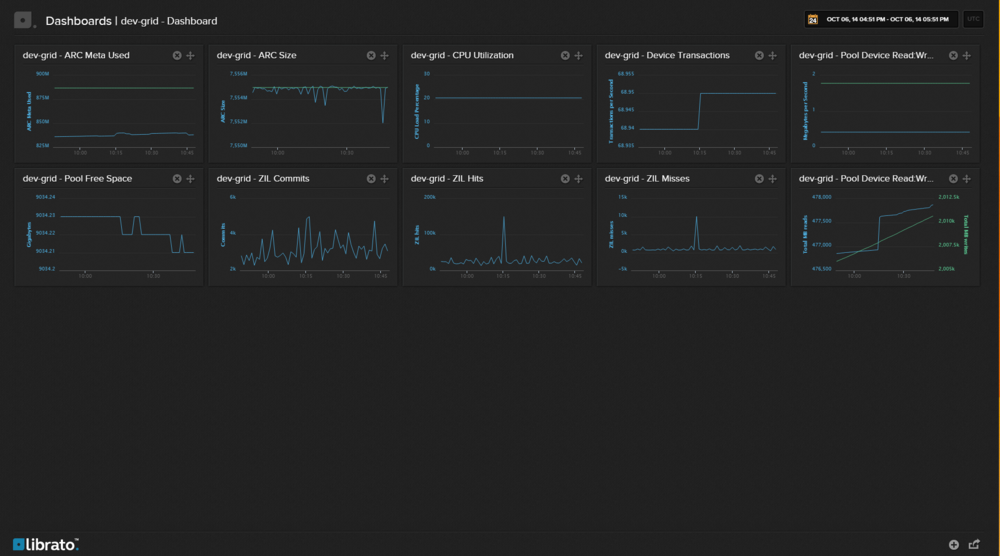Open the dev-grid - ARC Size title
This screenshot has width=1000, height=556.
(256, 55)
